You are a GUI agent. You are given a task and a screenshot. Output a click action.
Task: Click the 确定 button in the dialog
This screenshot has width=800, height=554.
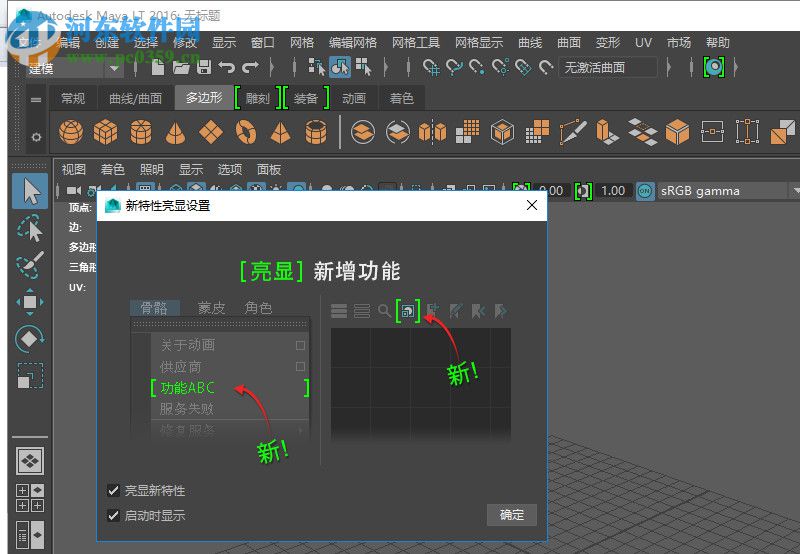[512, 515]
